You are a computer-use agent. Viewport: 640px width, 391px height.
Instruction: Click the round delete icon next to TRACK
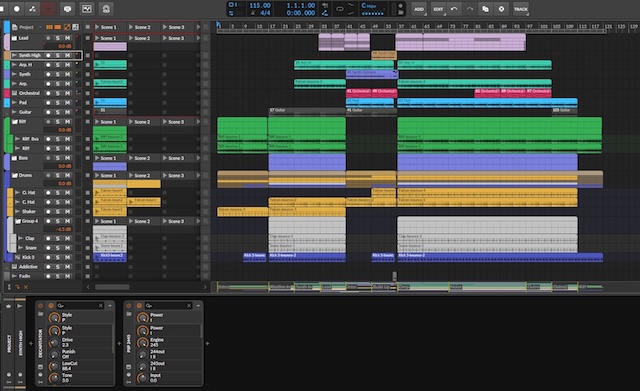501,9
